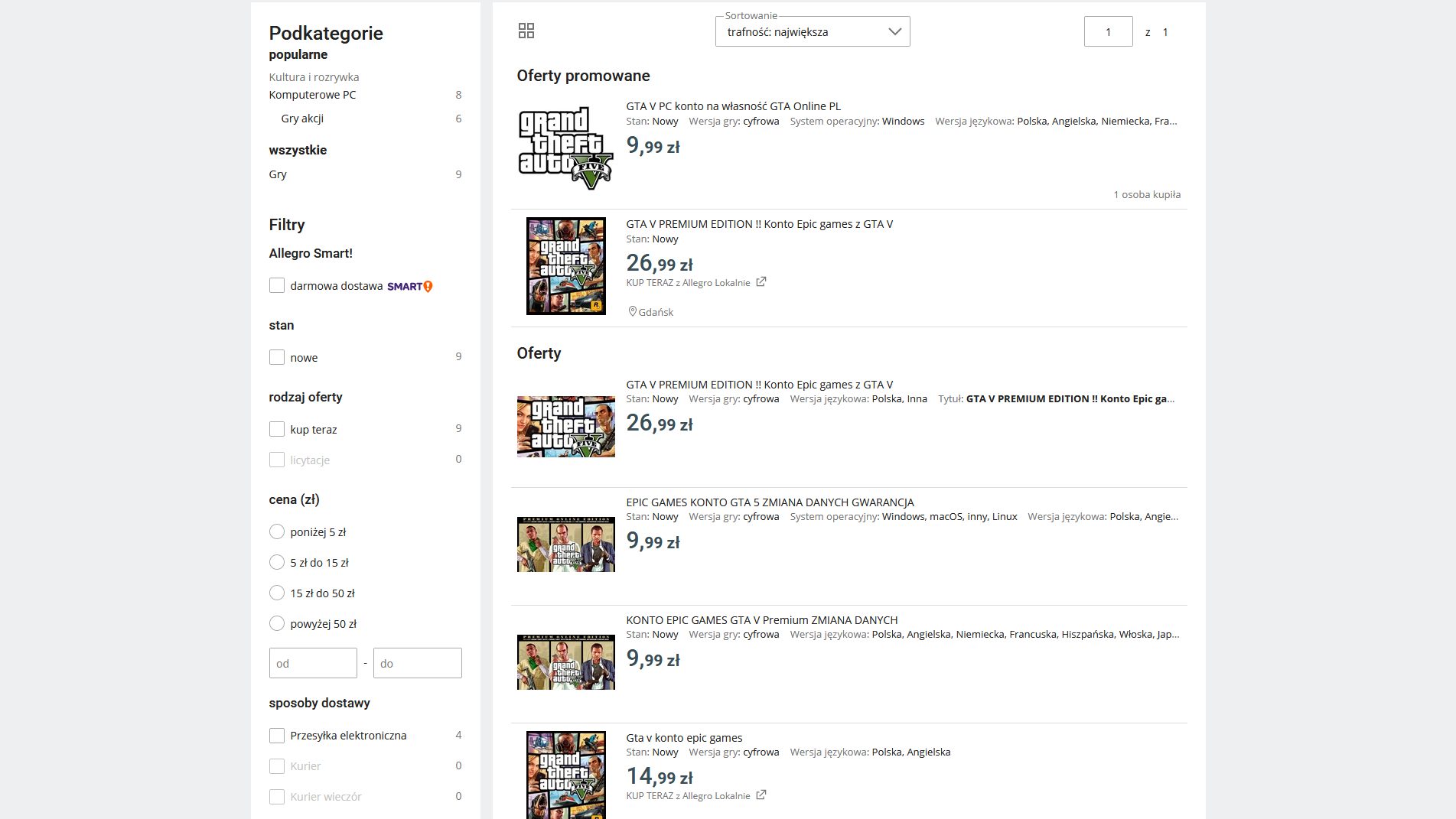Open 'EPIC GAMES KONTO GTA 5 ZMIANA DANYCH GWARANCJA'
Screen dimensions: 1456x819
tap(770, 502)
